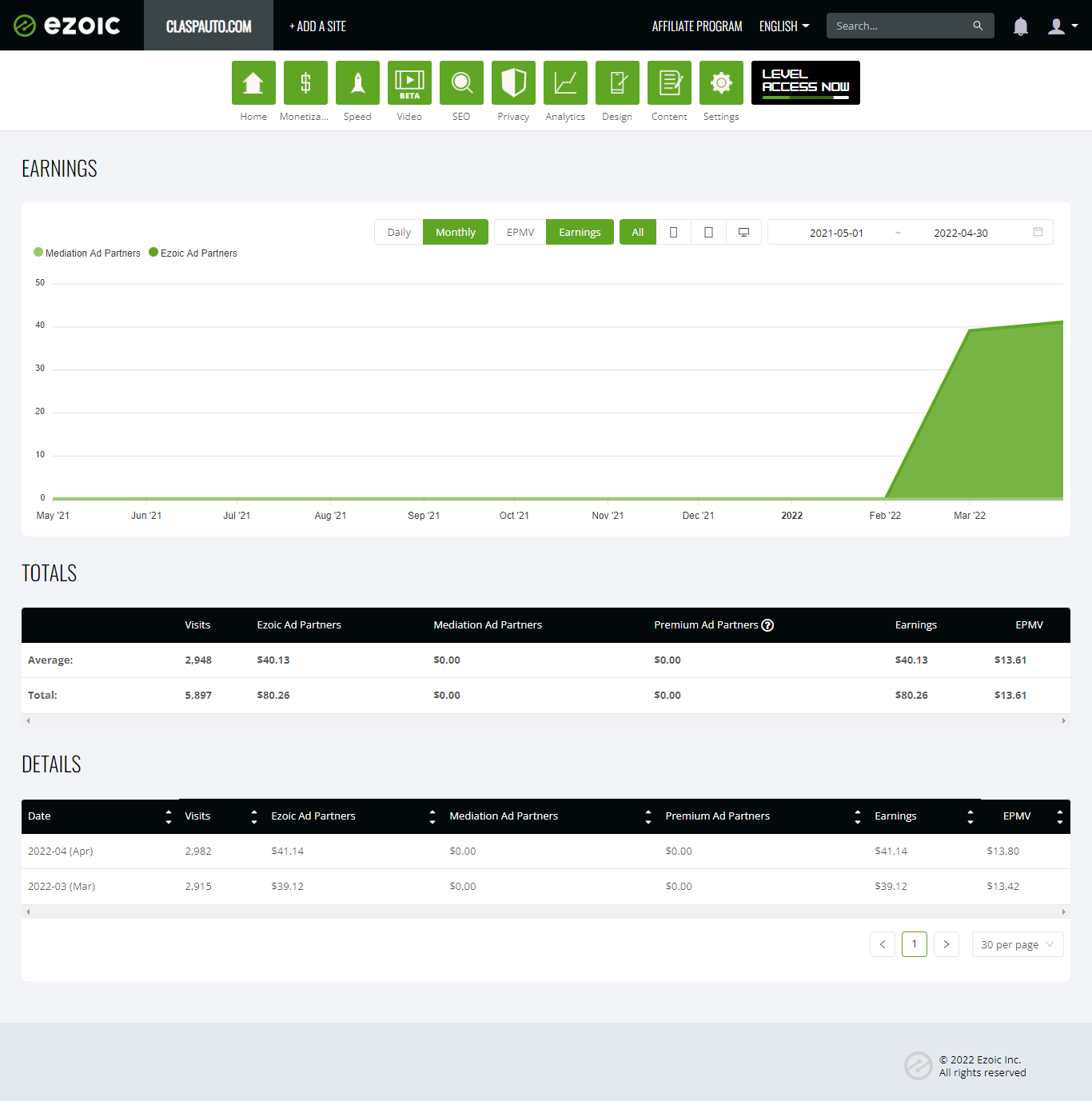Open the Design icon
This screenshot has height=1101, width=1092.
coord(617,83)
